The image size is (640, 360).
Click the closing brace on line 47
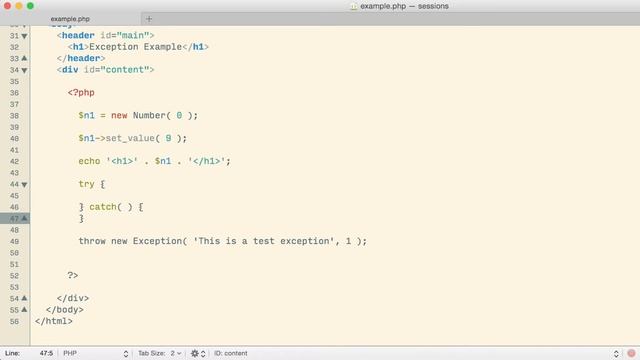[x=81, y=218]
